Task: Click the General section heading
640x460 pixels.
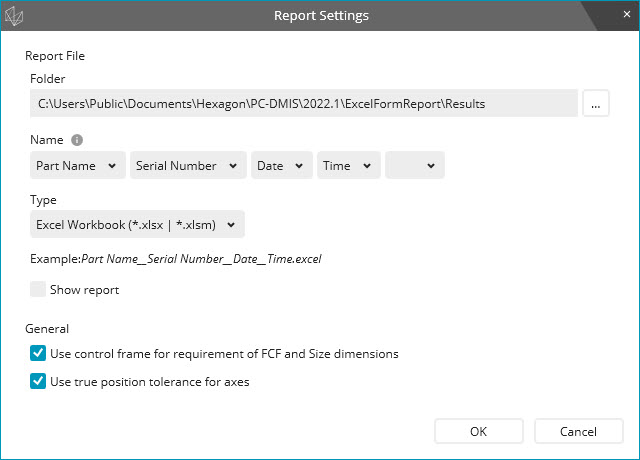Action: [x=47, y=328]
